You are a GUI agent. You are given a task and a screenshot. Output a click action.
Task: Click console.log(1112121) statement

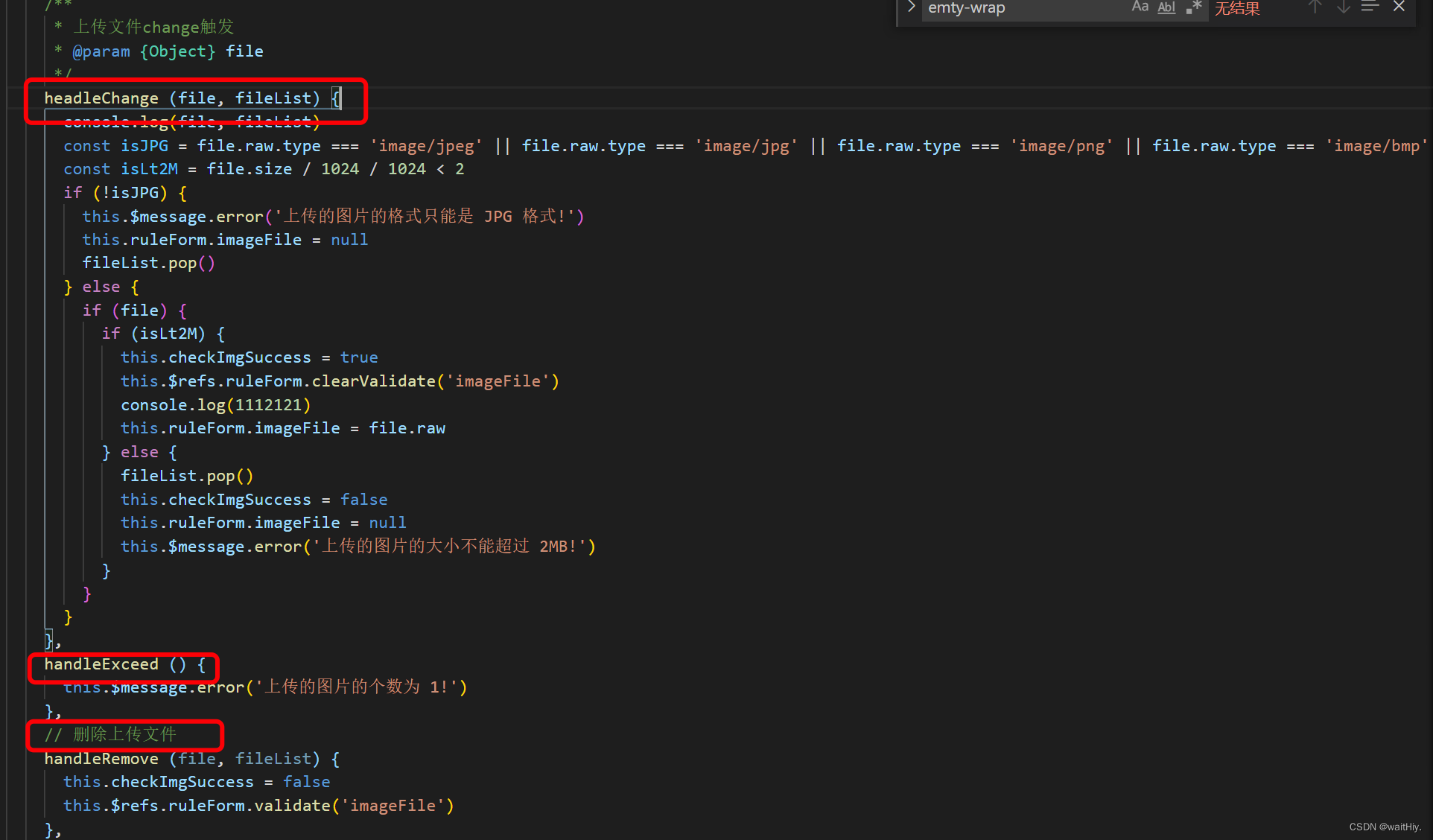pyautogui.click(x=215, y=405)
